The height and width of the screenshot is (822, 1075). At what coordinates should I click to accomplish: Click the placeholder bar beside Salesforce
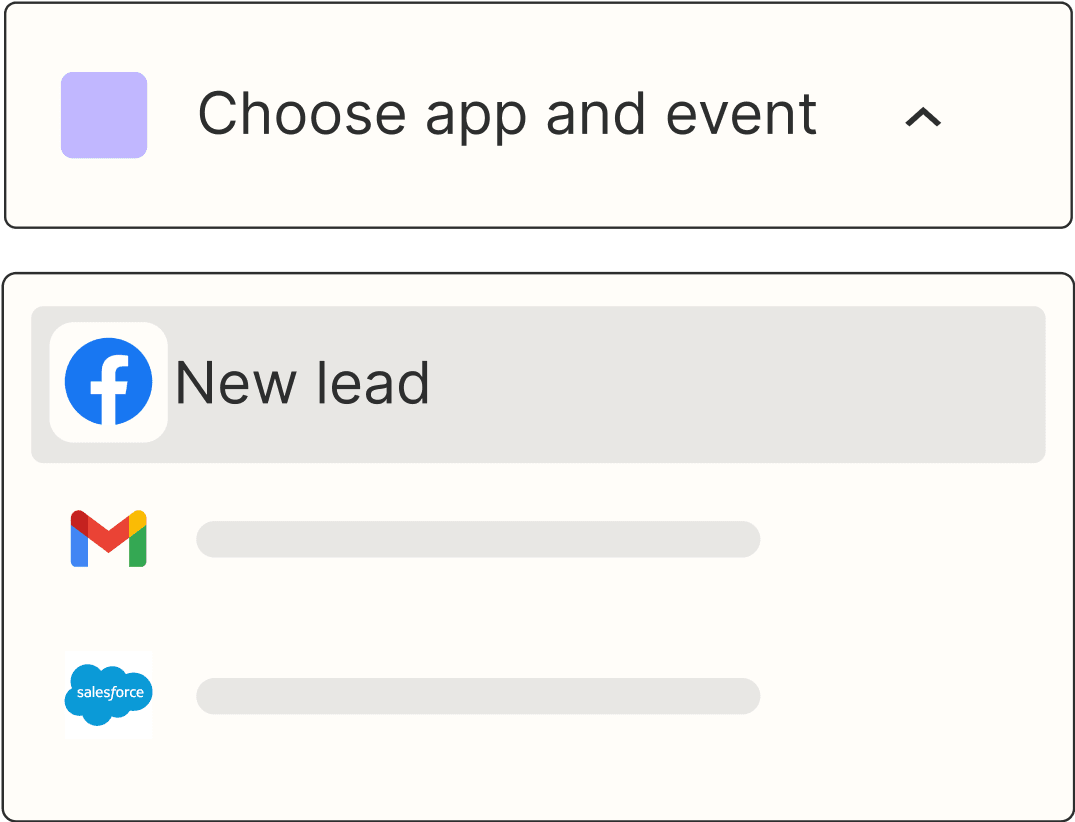pos(478,696)
